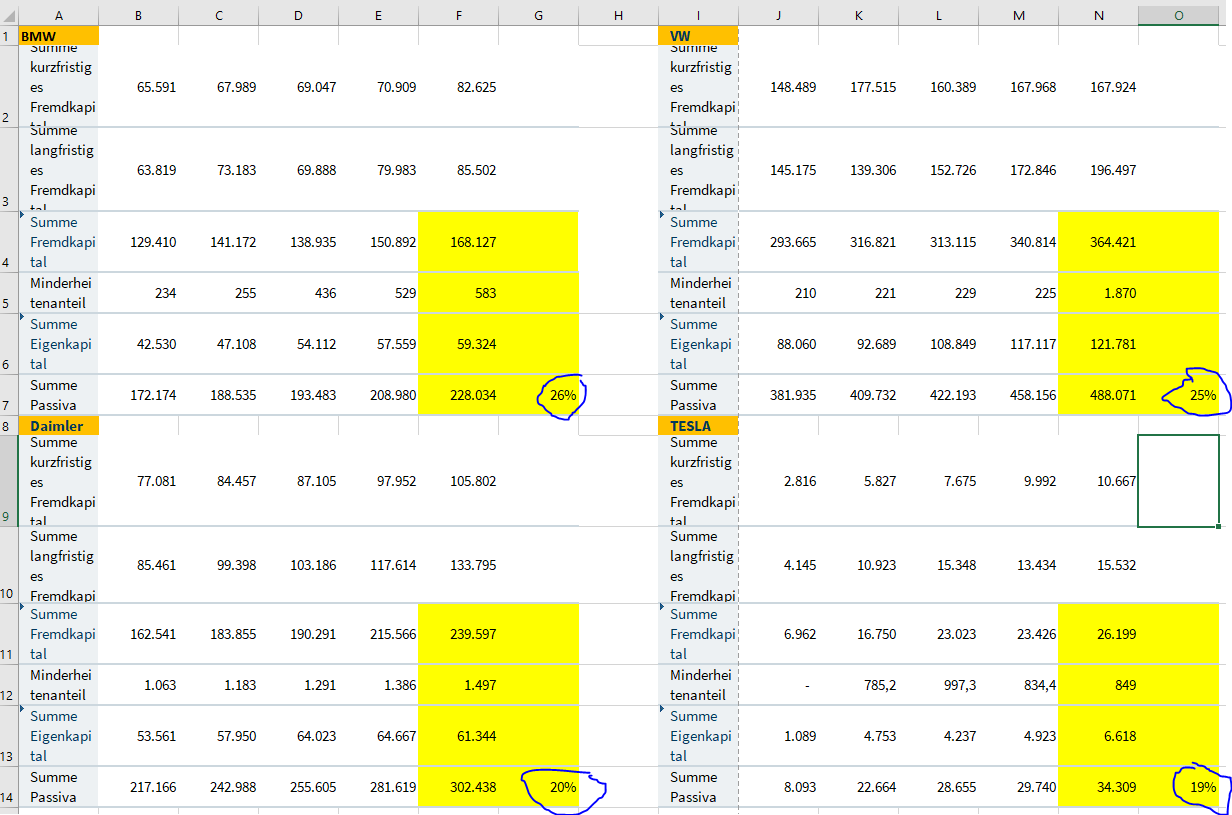Click column F header
Screen dimensions: 1232x815
[458, 14]
